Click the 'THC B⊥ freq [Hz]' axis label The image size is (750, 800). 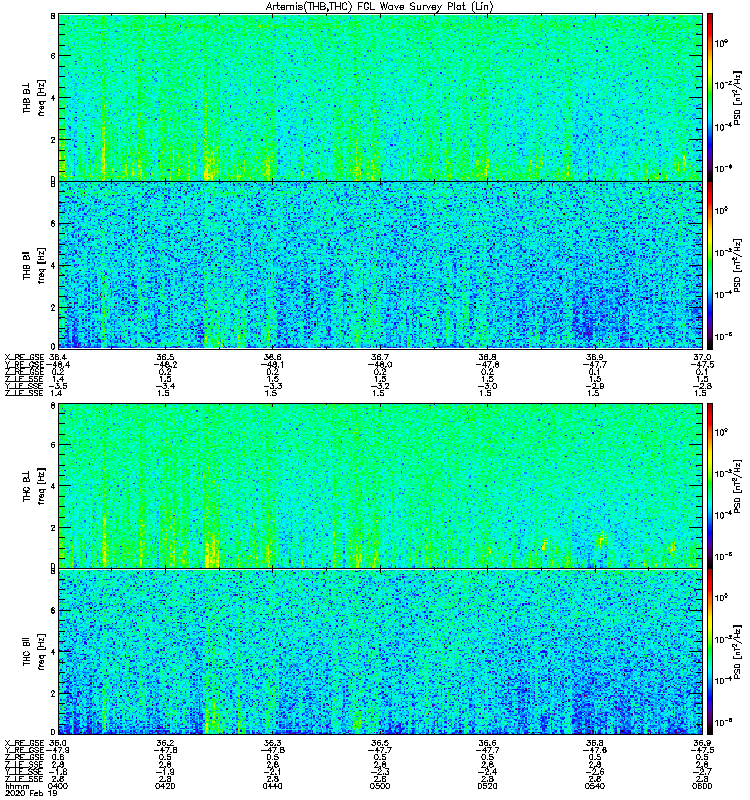(x=34, y=486)
